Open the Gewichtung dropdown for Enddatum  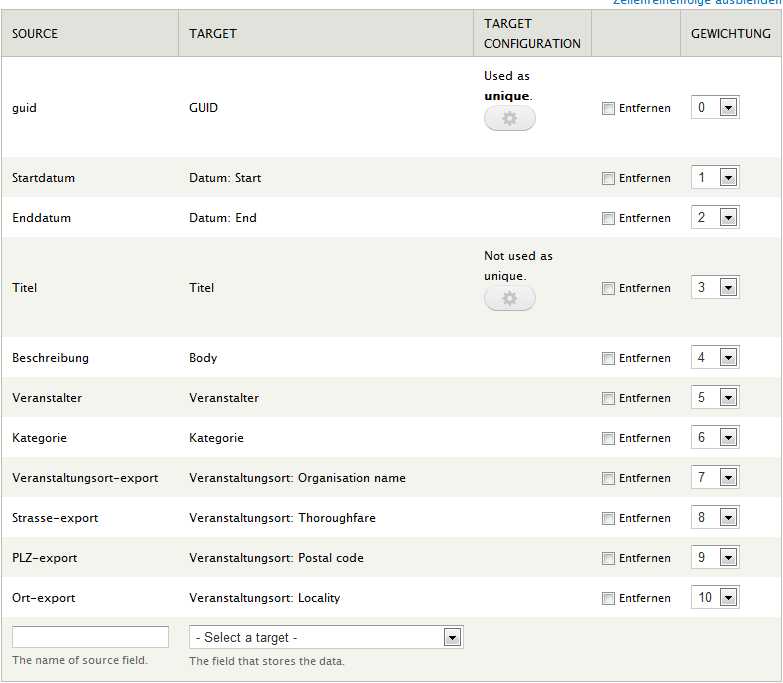[x=715, y=218]
